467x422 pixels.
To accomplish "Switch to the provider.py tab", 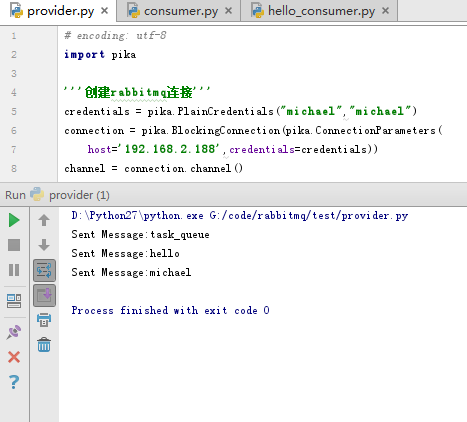I will pos(58,11).
